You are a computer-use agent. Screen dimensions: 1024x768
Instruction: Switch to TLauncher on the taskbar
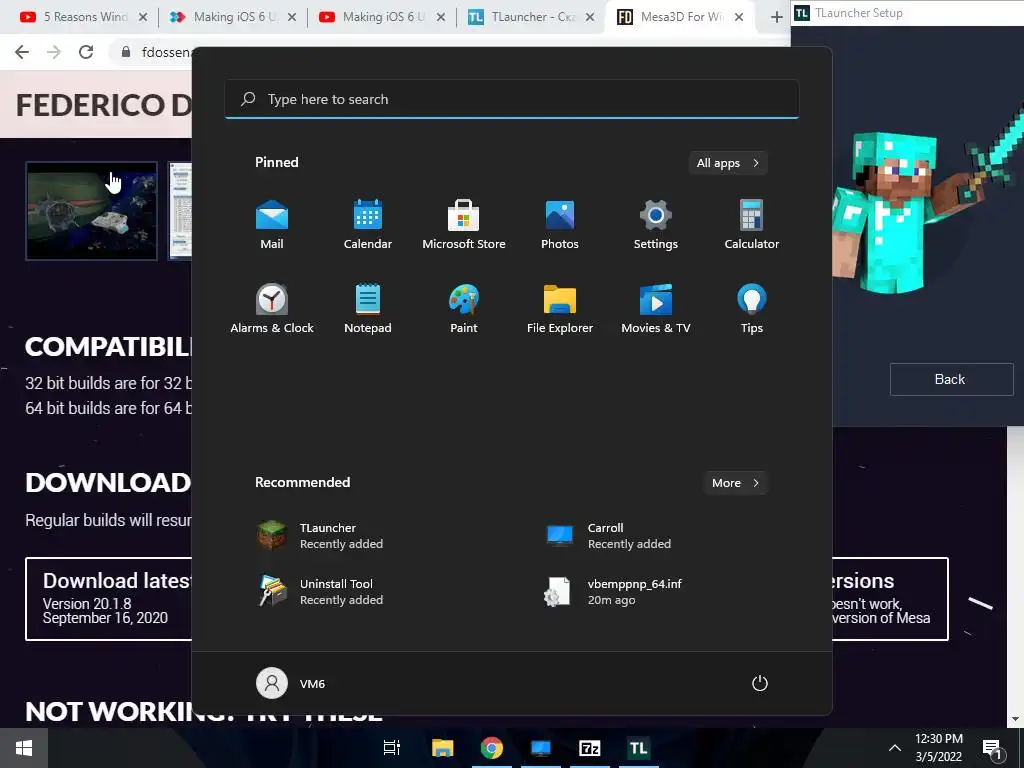tap(639, 748)
